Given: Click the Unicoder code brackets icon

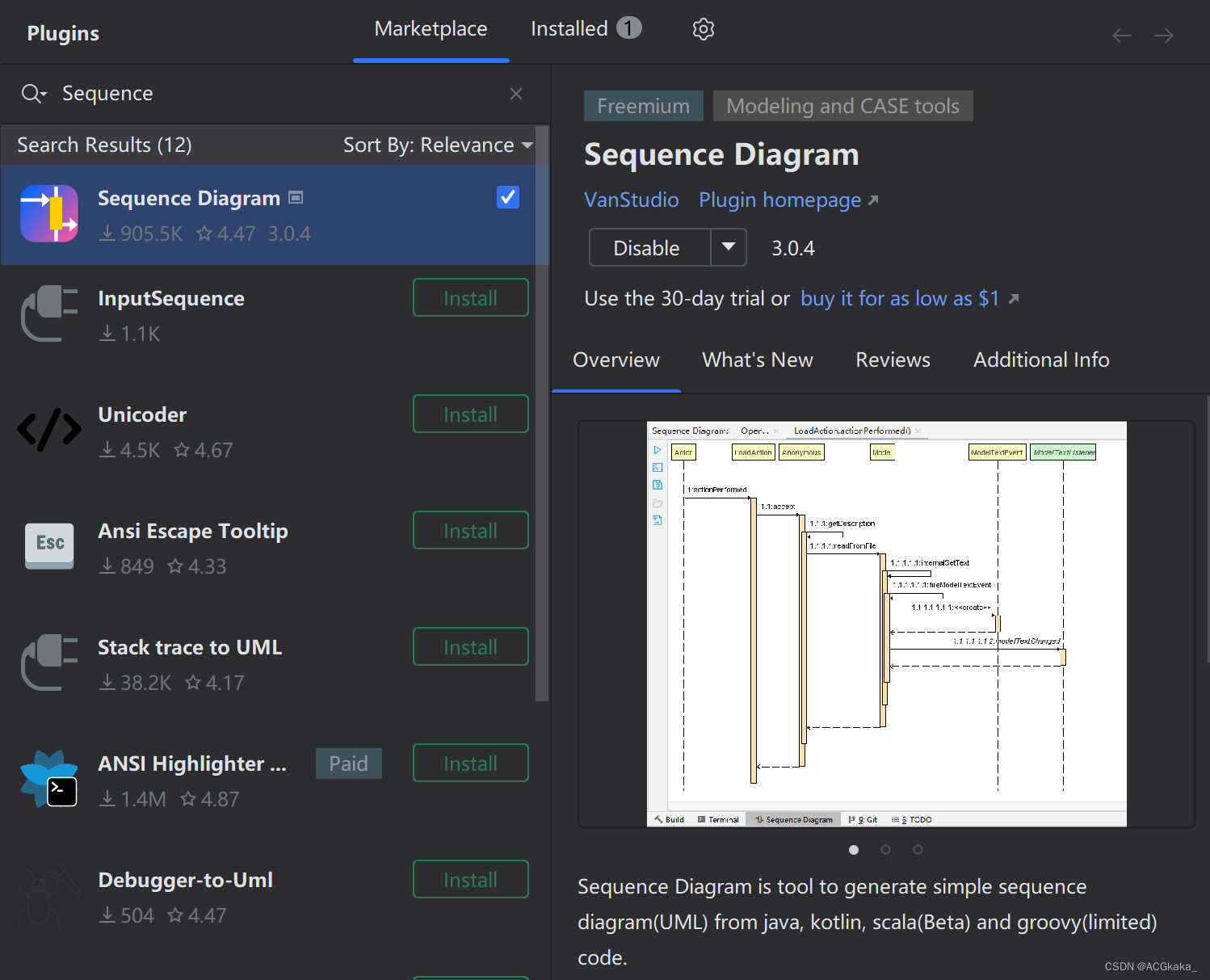Looking at the screenshot, I should point(49,430).
